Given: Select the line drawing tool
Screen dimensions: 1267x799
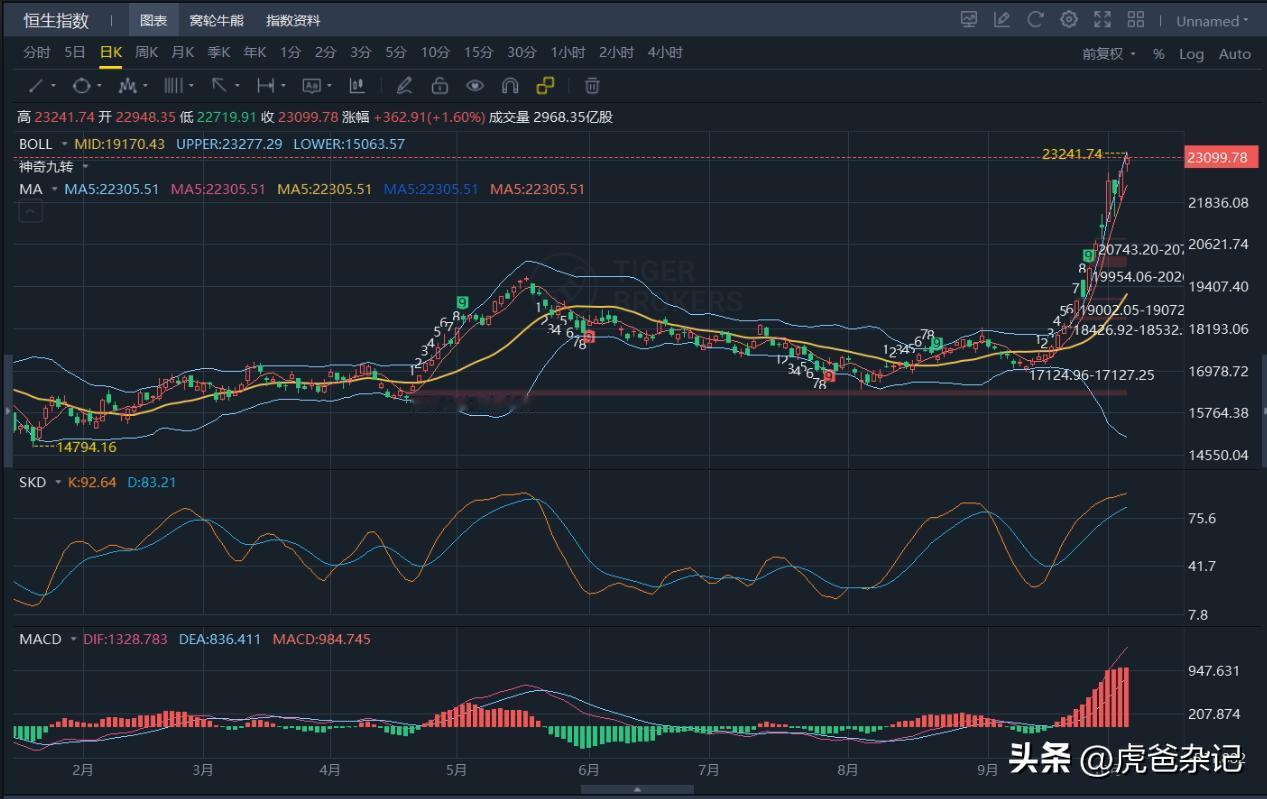Looking at the screenshot, I should (35, 86).
